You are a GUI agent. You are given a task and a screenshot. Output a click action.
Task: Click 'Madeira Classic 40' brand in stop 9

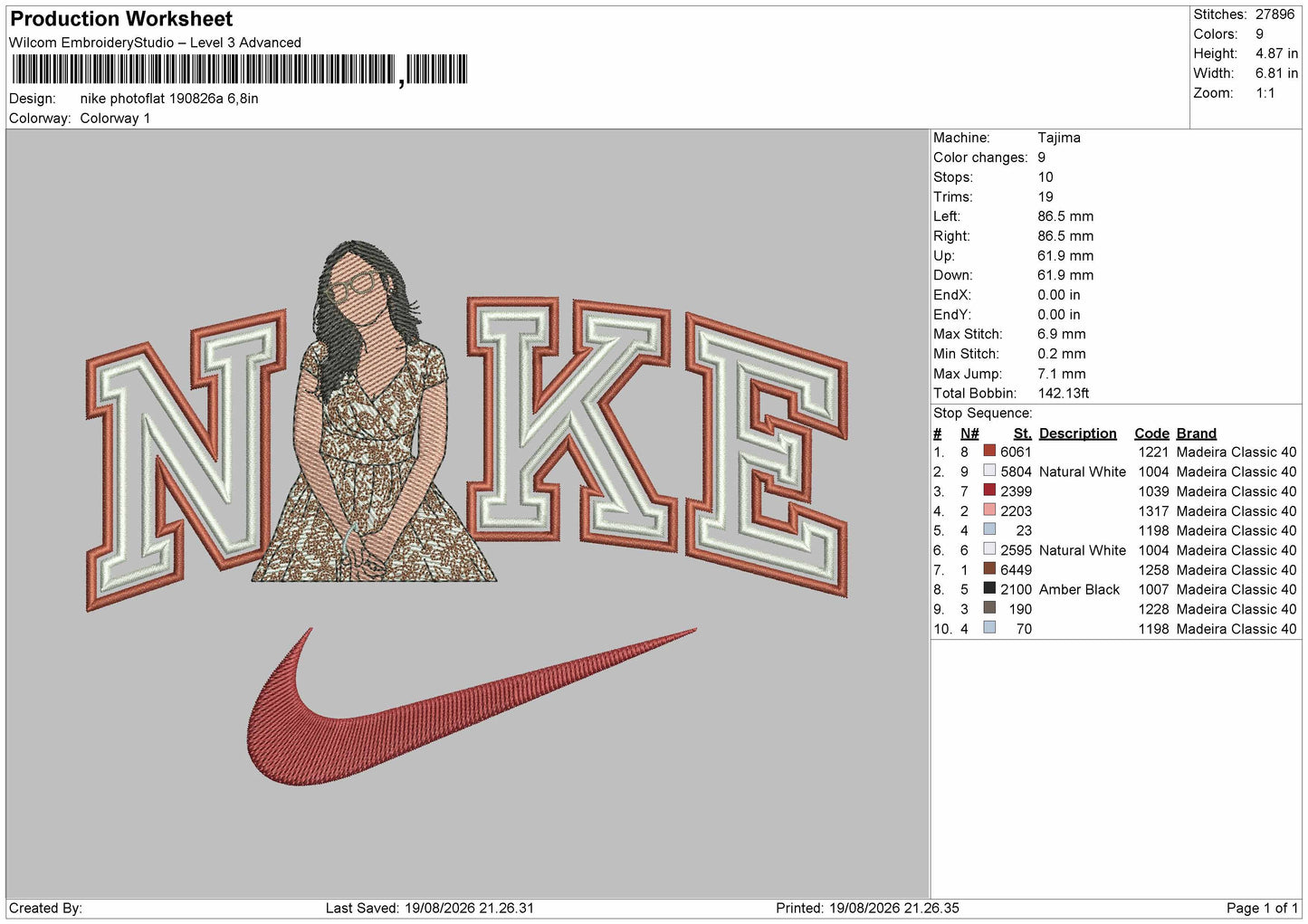pyautogui.click(x=1236, y=610)
